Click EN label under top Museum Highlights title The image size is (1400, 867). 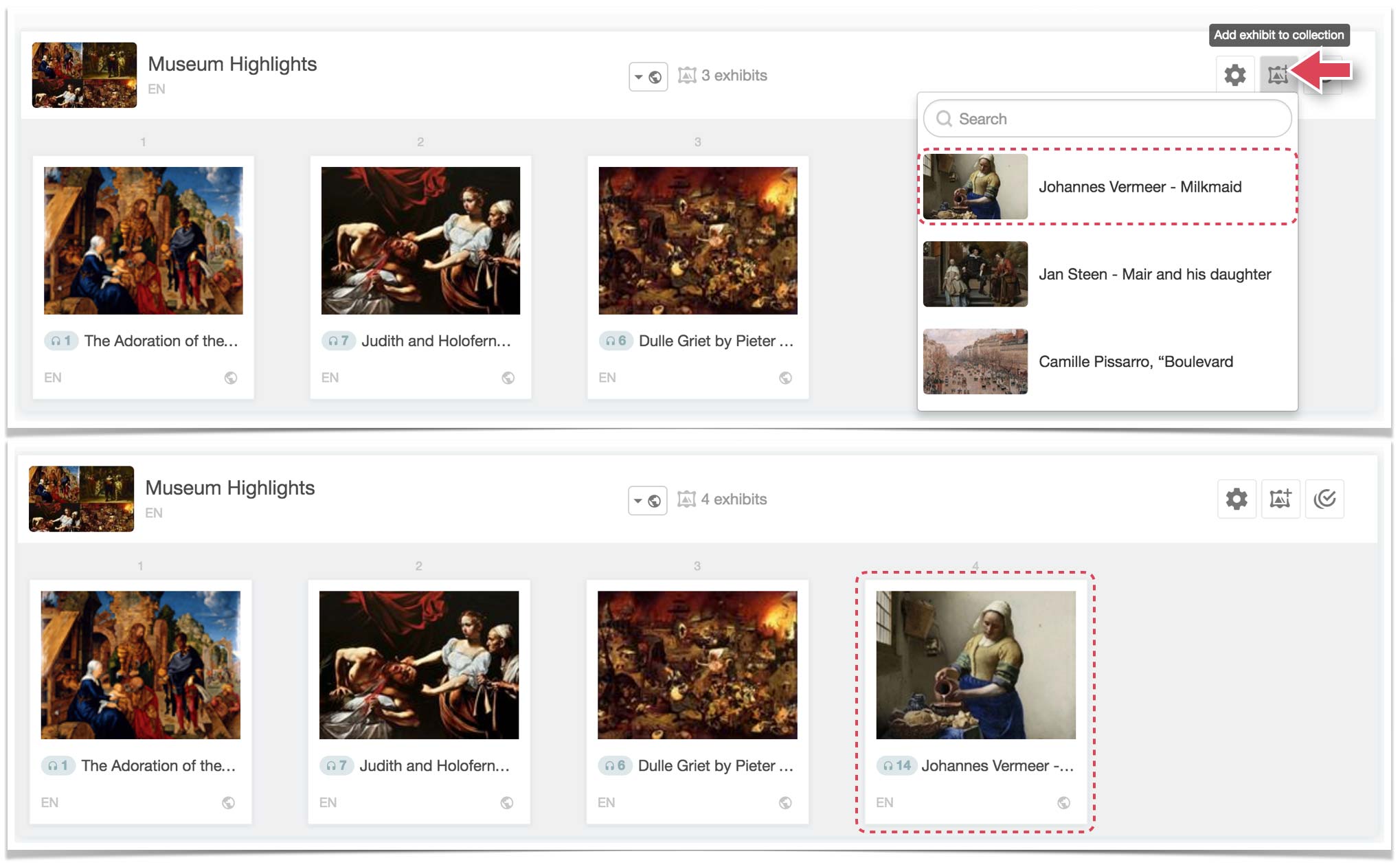[157, 89]
